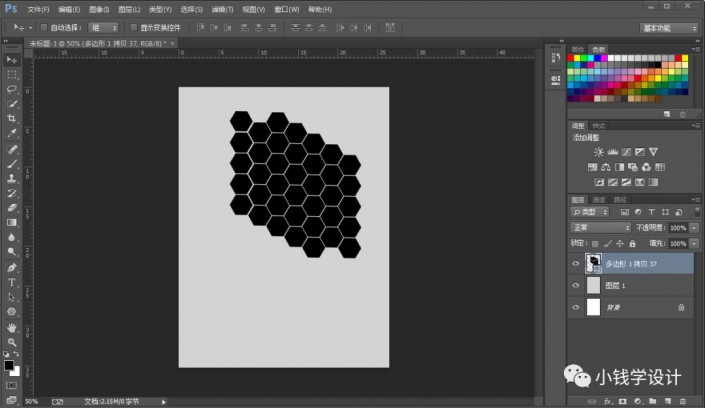
Task: Open the 文件(F) menu
Action: 37,8
